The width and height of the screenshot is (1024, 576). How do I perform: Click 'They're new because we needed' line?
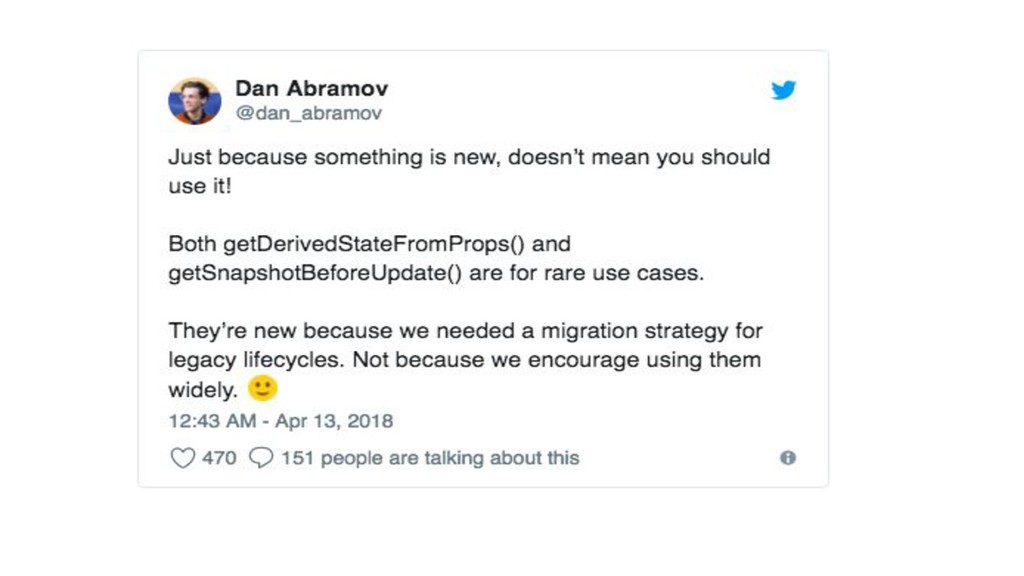click(x=330, y=330)
